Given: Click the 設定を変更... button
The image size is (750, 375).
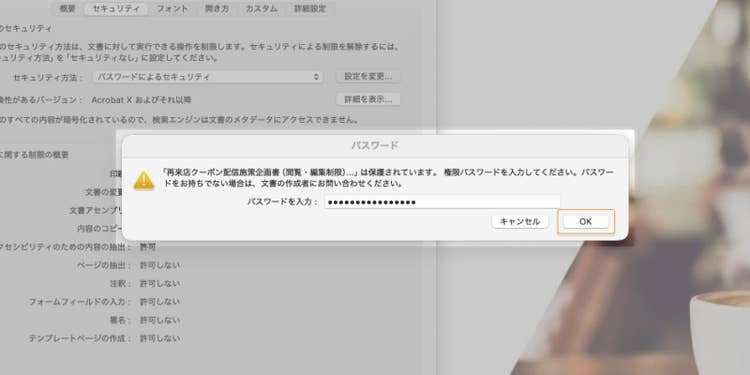Looking at the screenshot, I should pos(368,77).
